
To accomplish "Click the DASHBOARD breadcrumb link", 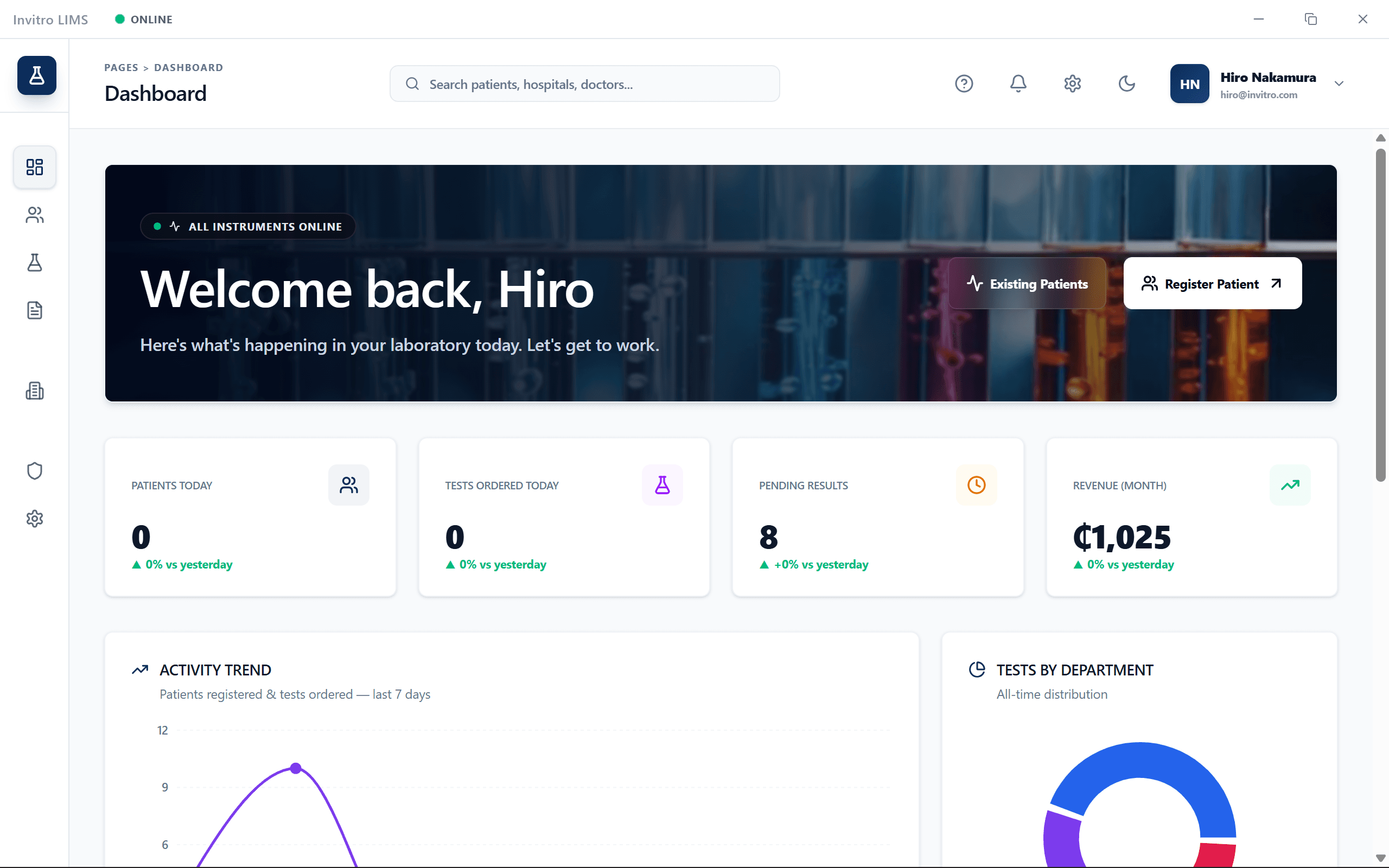I will point(188,68).
